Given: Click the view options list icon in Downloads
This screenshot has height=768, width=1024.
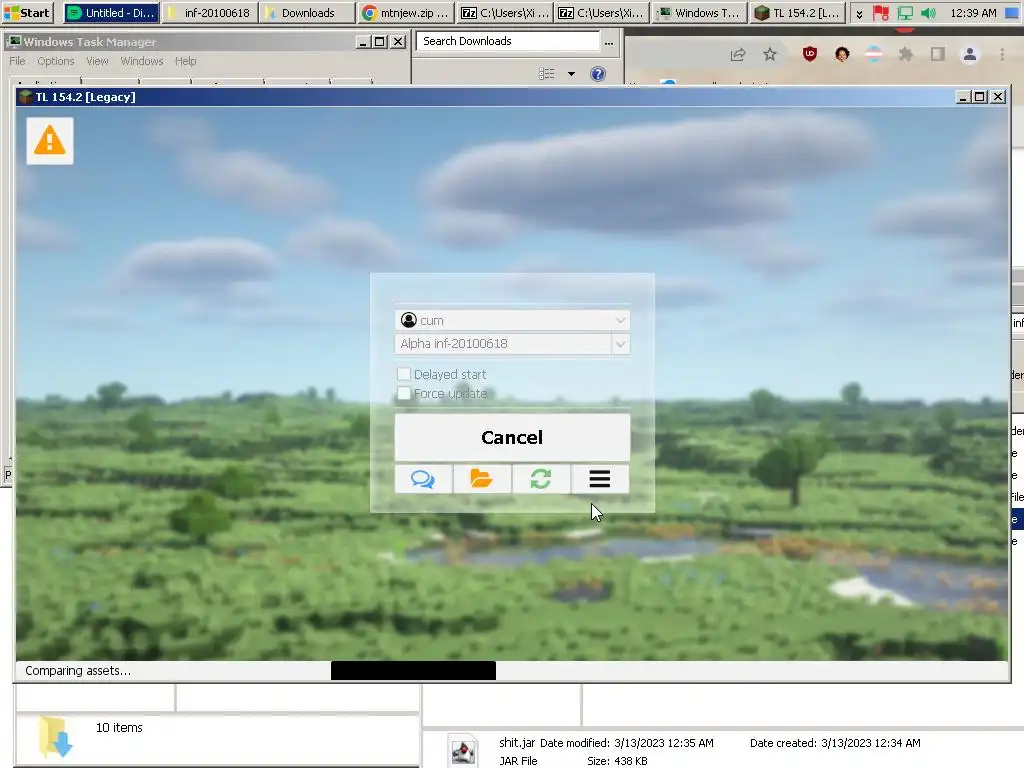Looking at the screenshot, I should (547, 74).
